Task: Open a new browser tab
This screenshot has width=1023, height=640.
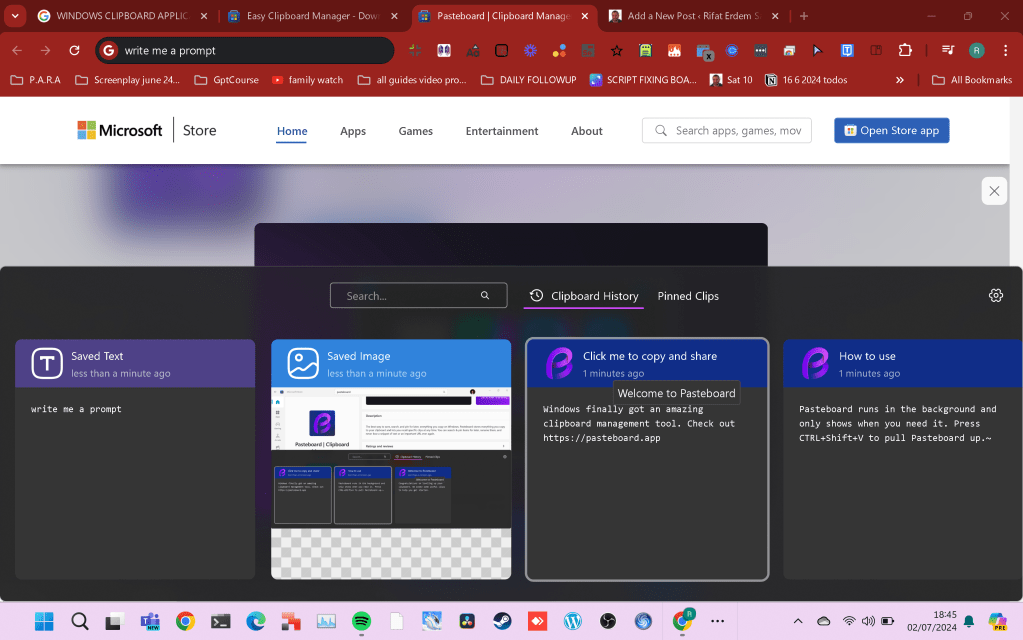Action: click(x=804, y=16)
